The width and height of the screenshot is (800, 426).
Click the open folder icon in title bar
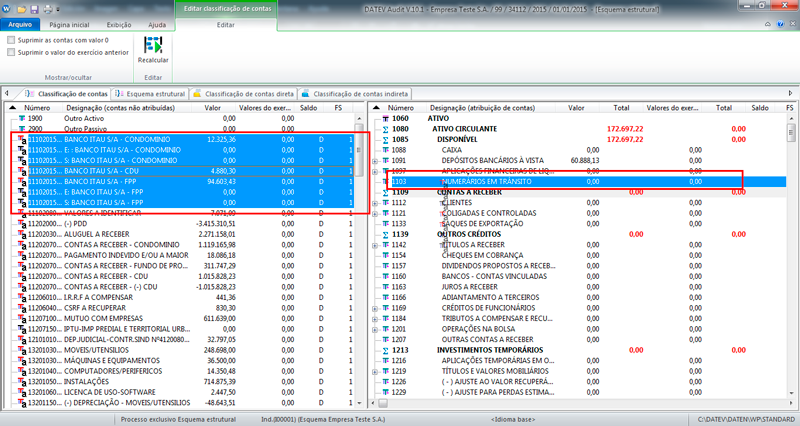click(20, 8)
